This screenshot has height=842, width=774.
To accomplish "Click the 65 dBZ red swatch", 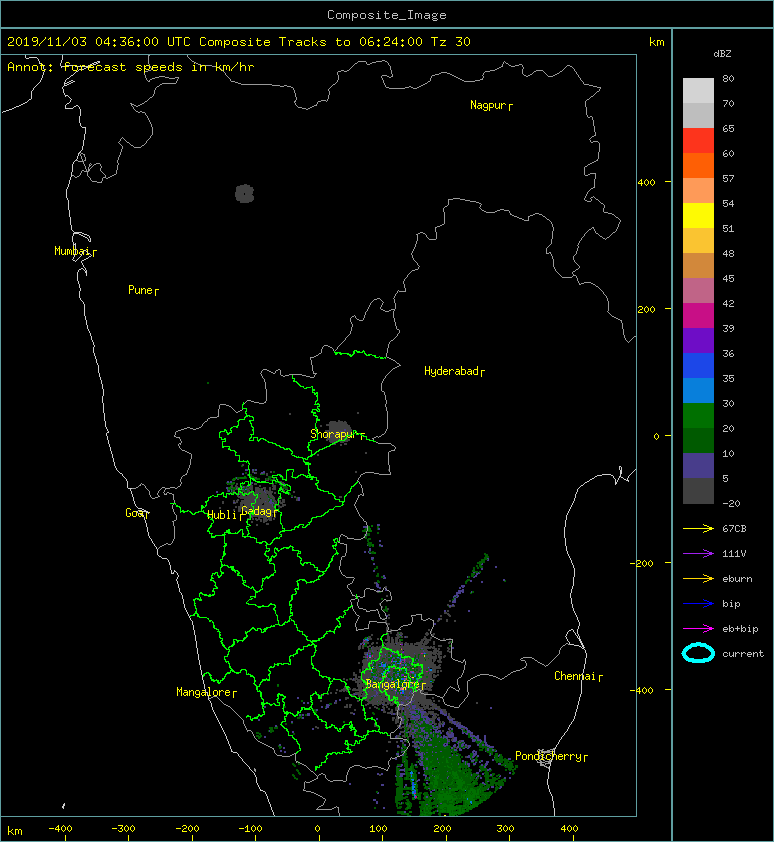I will click(698, 141).
